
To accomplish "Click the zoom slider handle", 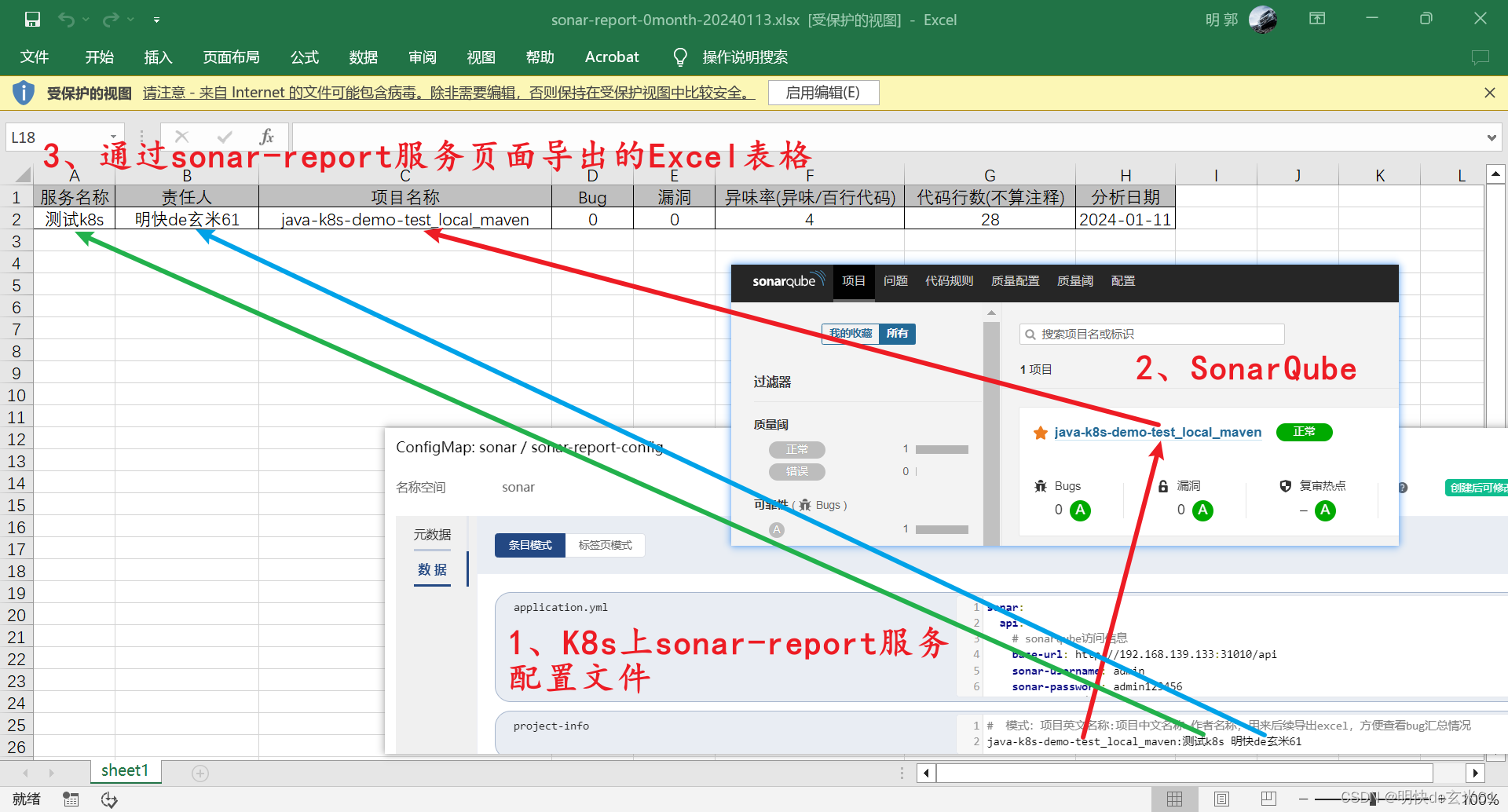I will pyautogui.click(x=1373, y=799).
